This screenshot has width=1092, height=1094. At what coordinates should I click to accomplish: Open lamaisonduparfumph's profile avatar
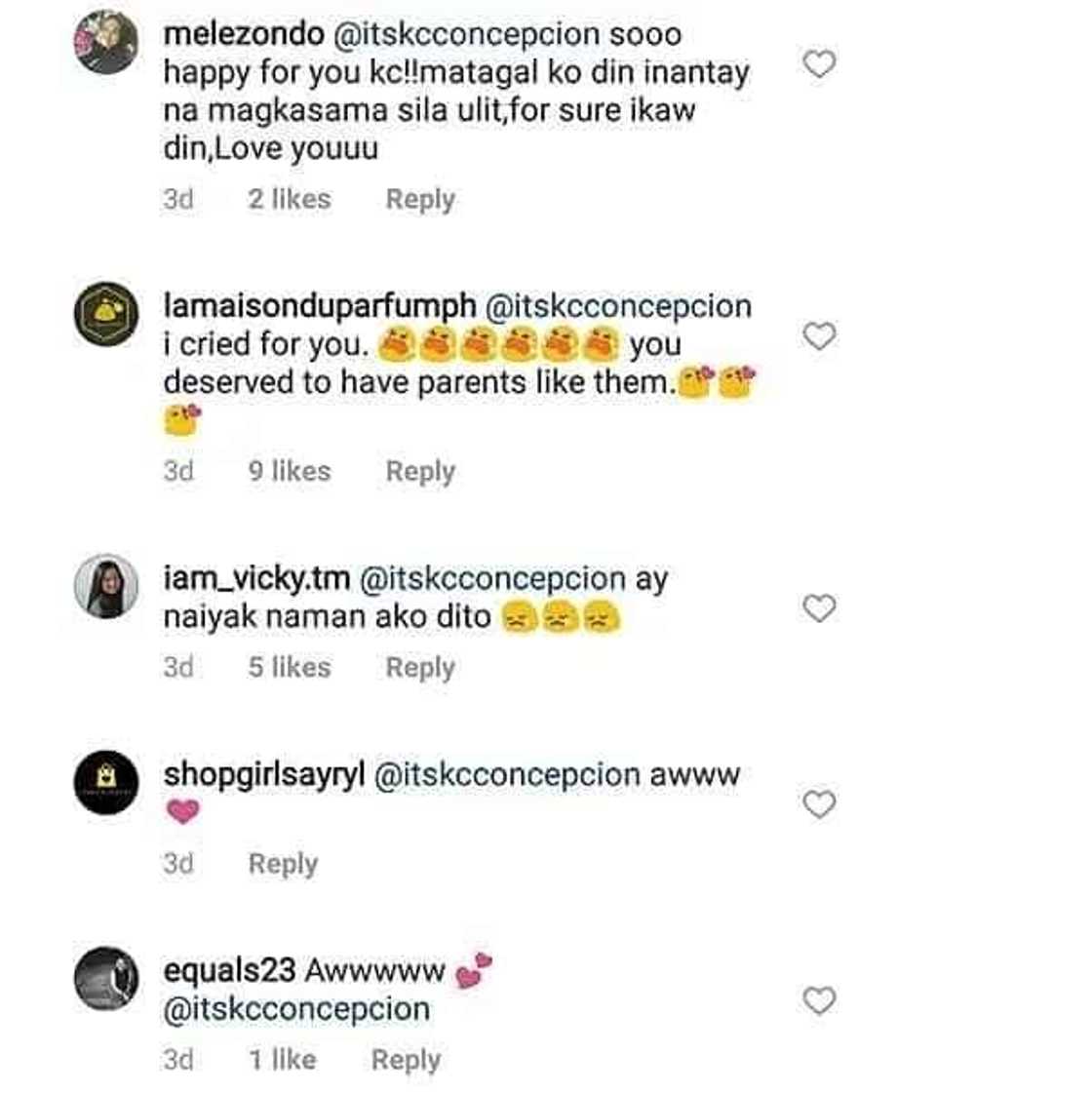tap(106, 314)
